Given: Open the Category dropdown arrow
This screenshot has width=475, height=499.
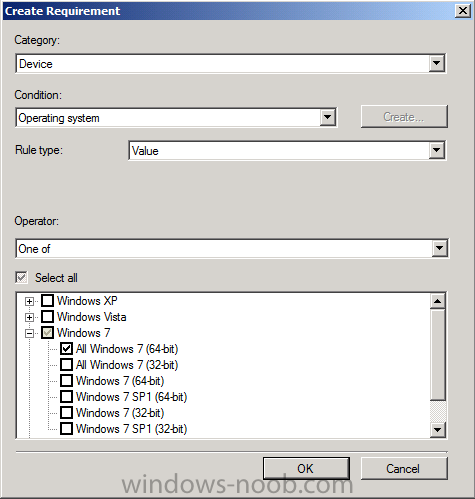Looking at the screenshot, I should [436, 63].
